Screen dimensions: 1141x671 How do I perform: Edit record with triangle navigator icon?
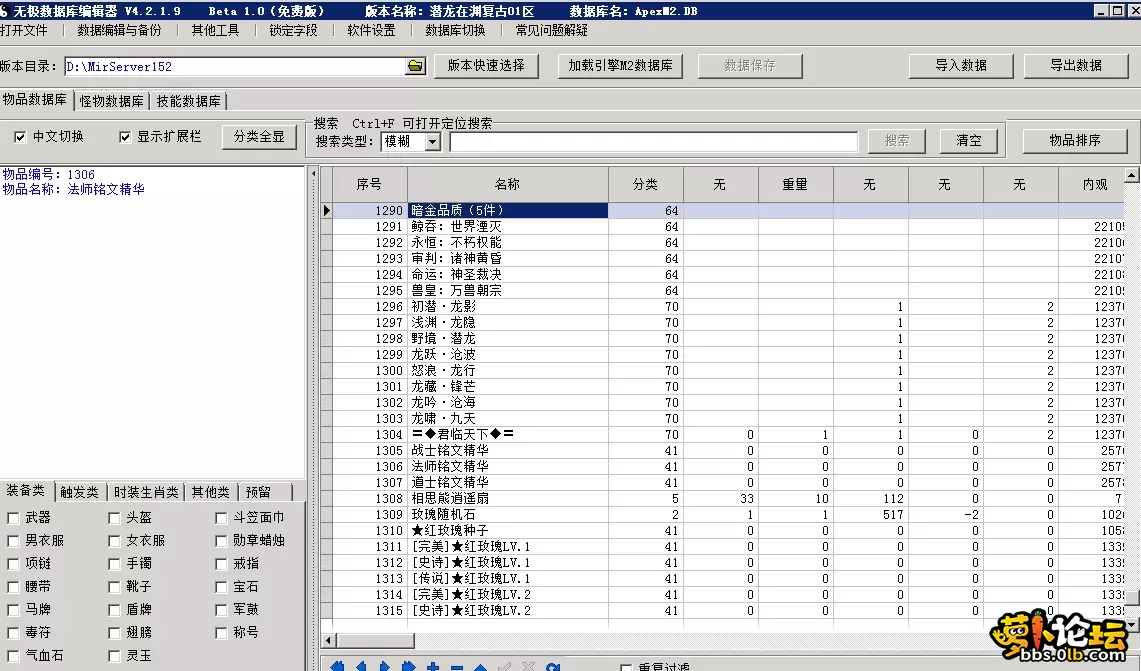pos(480,667)
